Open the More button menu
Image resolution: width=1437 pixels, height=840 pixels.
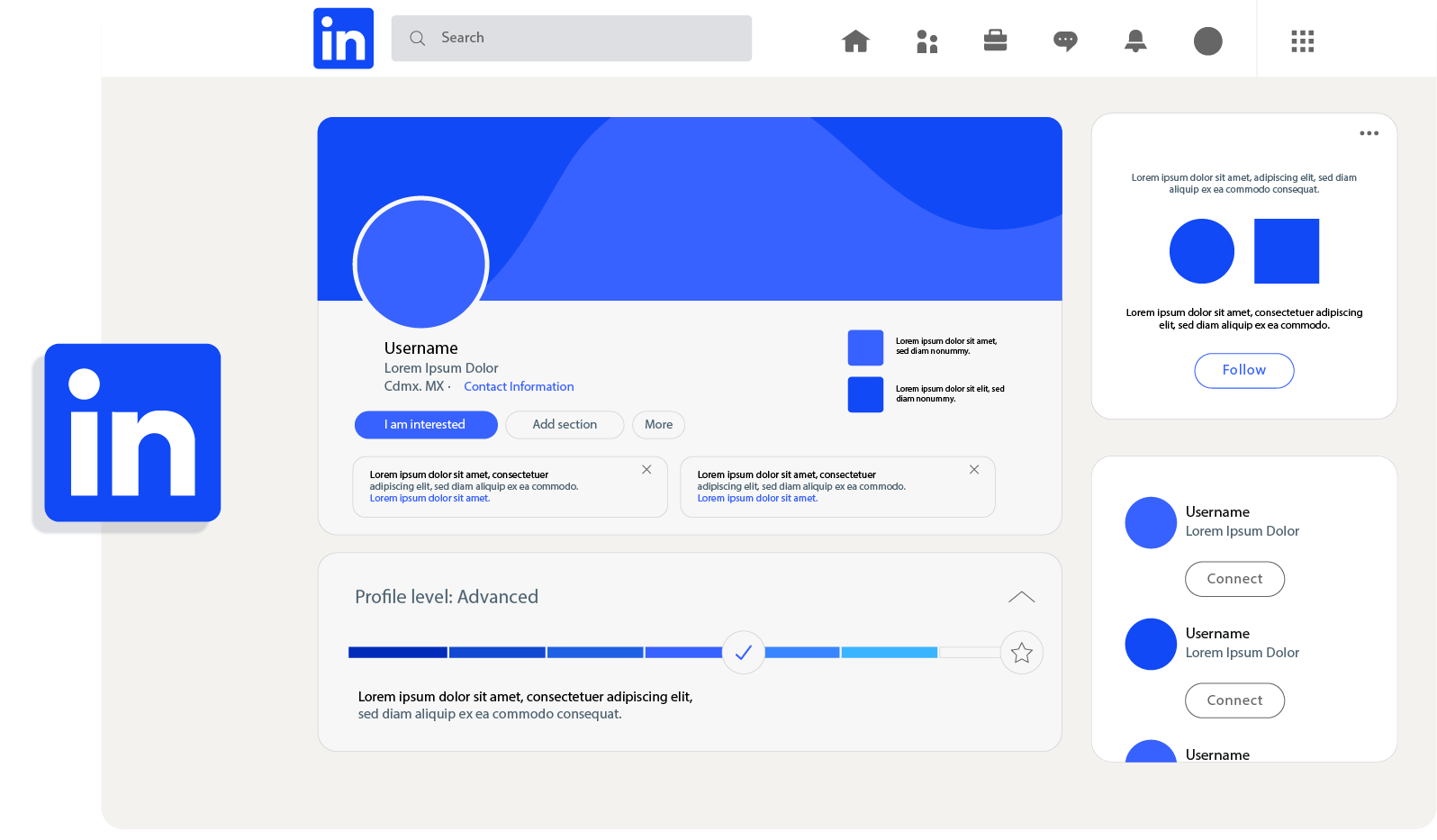658,425
